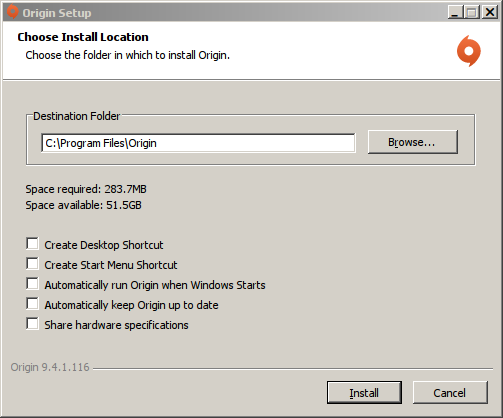The height and width of the screenshot is (418, 503).
Task: Click 'Choose the folder in which to install Origin.'
Action: coord(128,55)
